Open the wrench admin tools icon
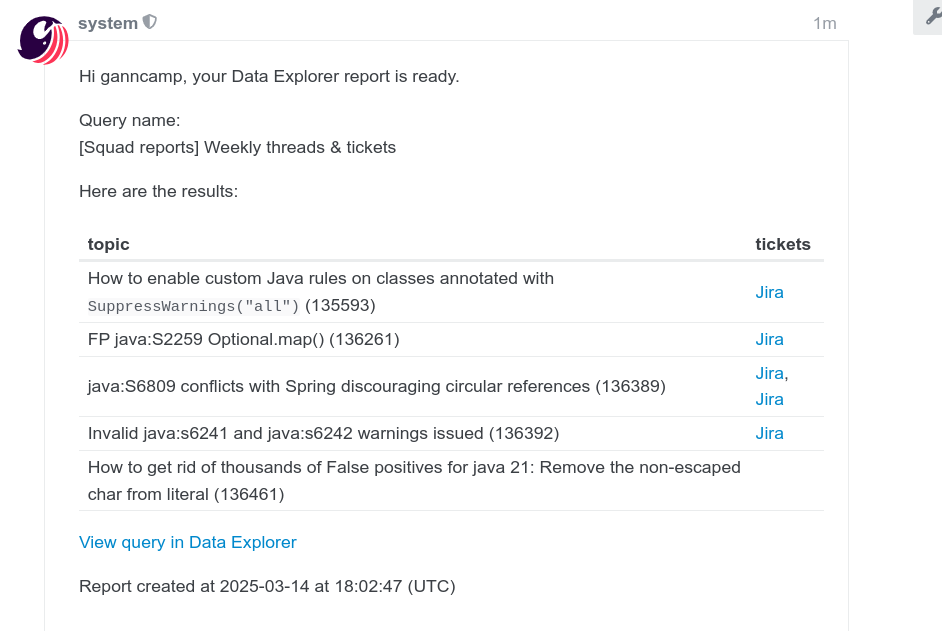Screen dimensions: 942x631 point(932,17)
